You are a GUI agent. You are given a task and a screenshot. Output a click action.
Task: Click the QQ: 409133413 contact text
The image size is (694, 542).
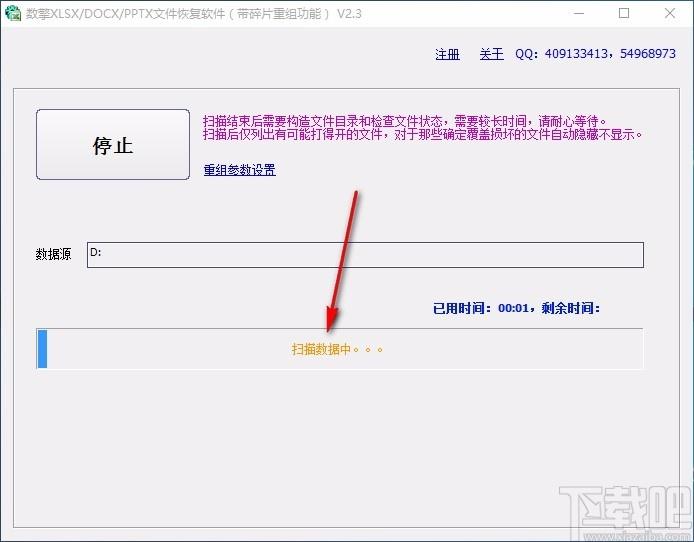561,54
